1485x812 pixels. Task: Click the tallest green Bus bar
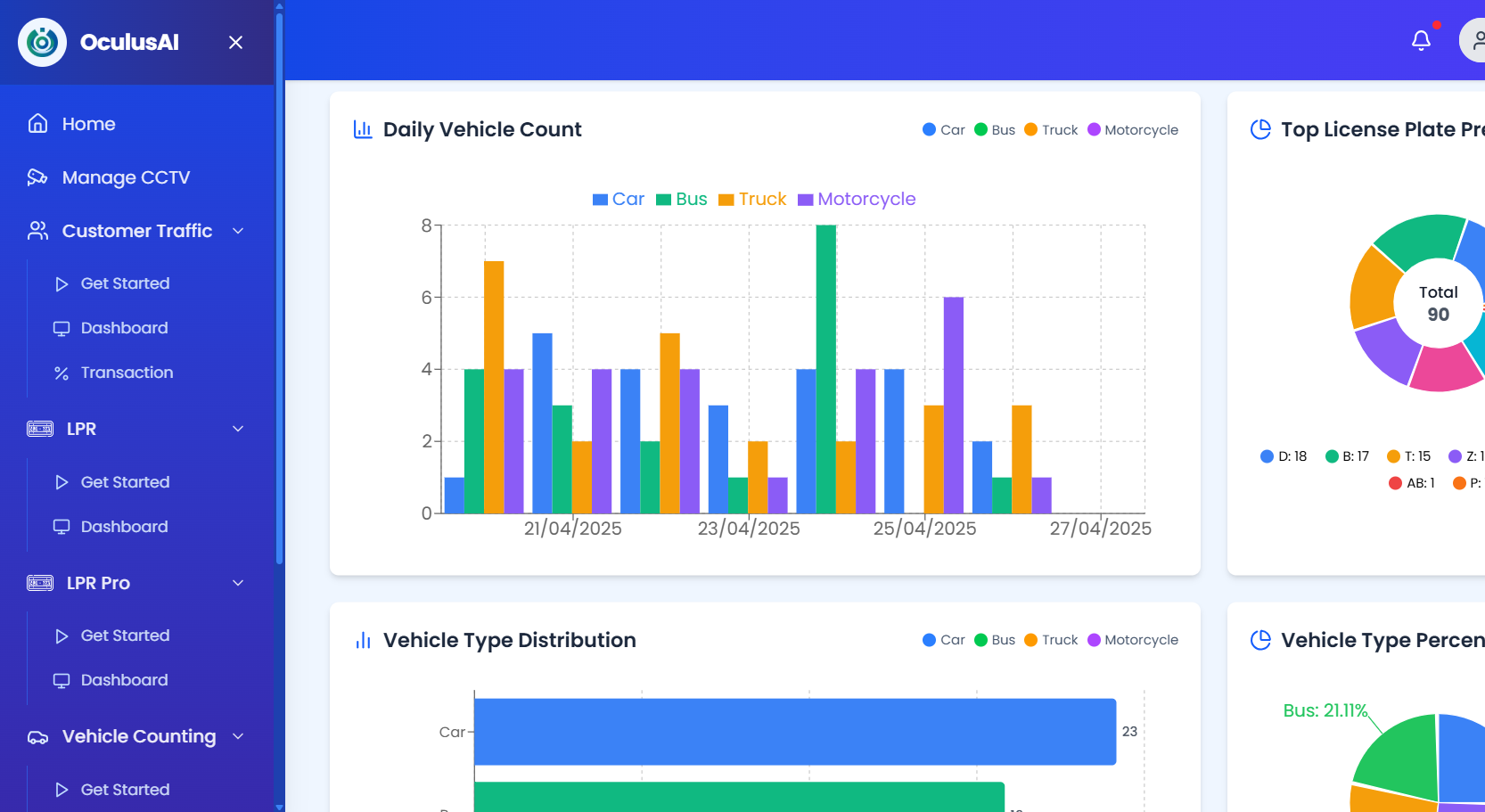826,369
